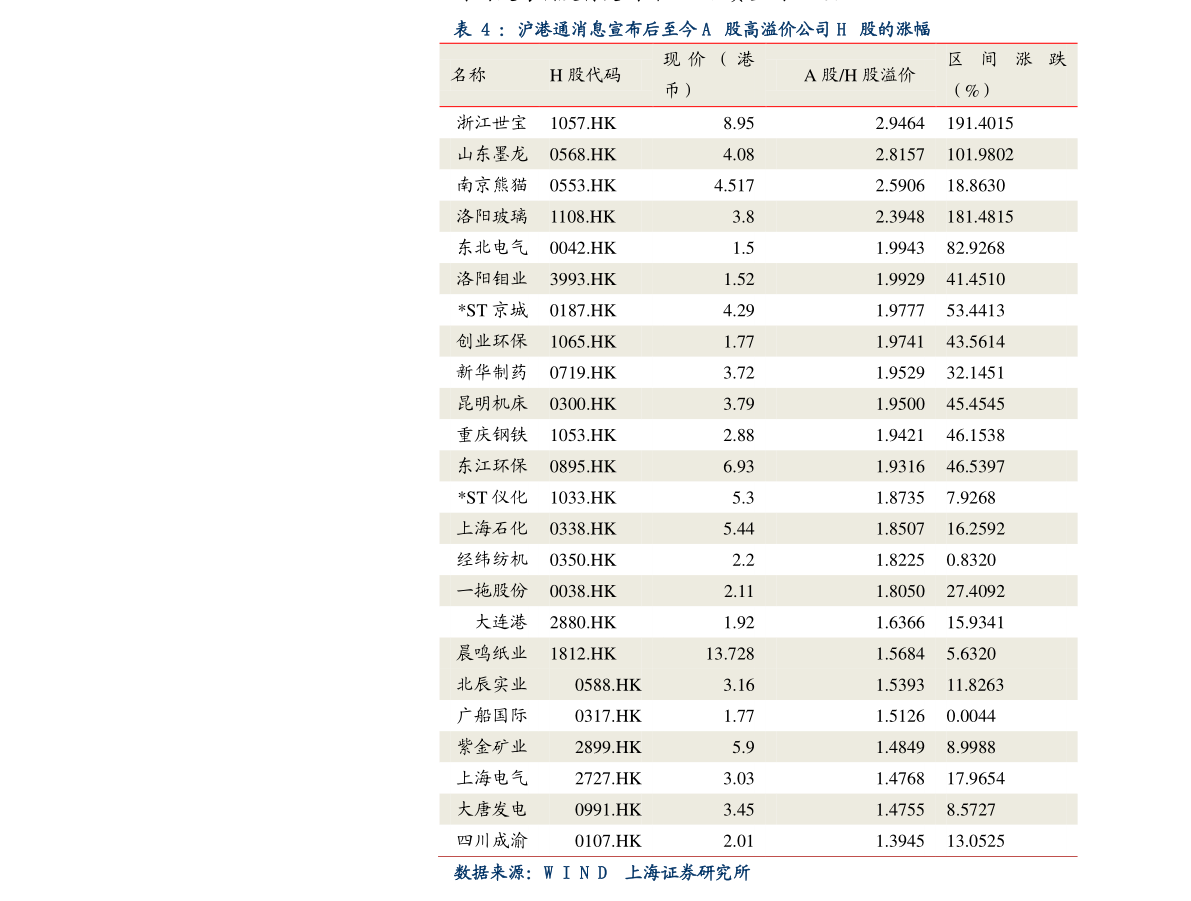This screenshot has width=1191, height=901.
Task: Select the company name '*ST 京城'
Action: (x=491, y=310)
